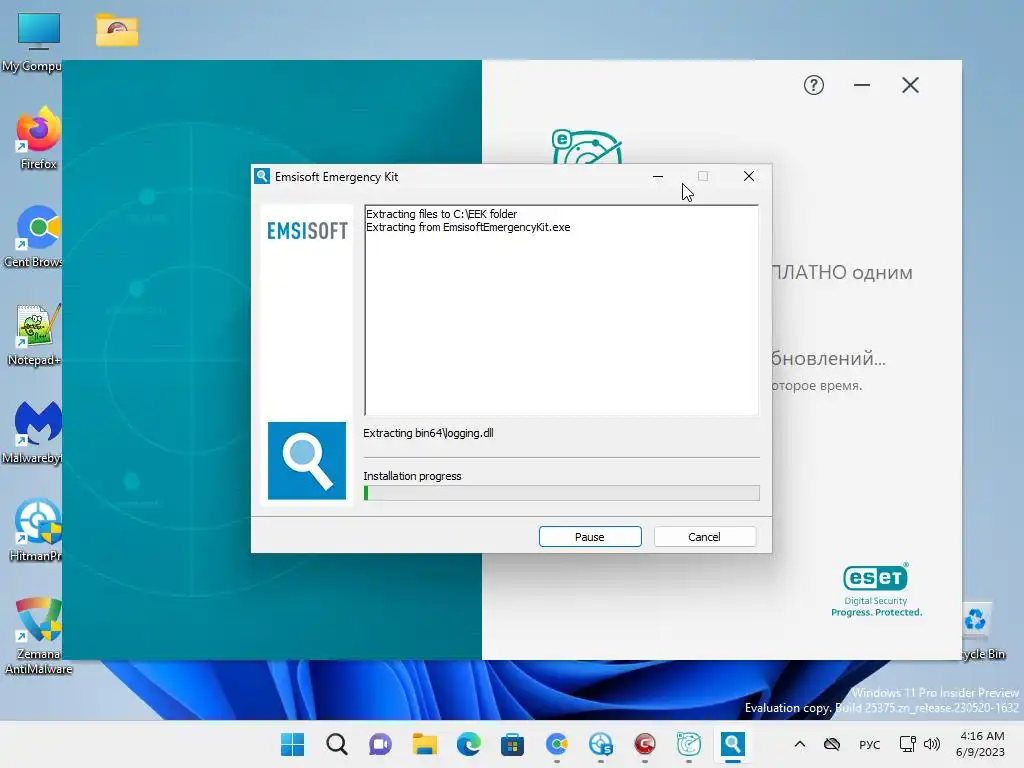Open the Windows Start menu
This screenshot has width=1024, height=768.
pos(292,744)
